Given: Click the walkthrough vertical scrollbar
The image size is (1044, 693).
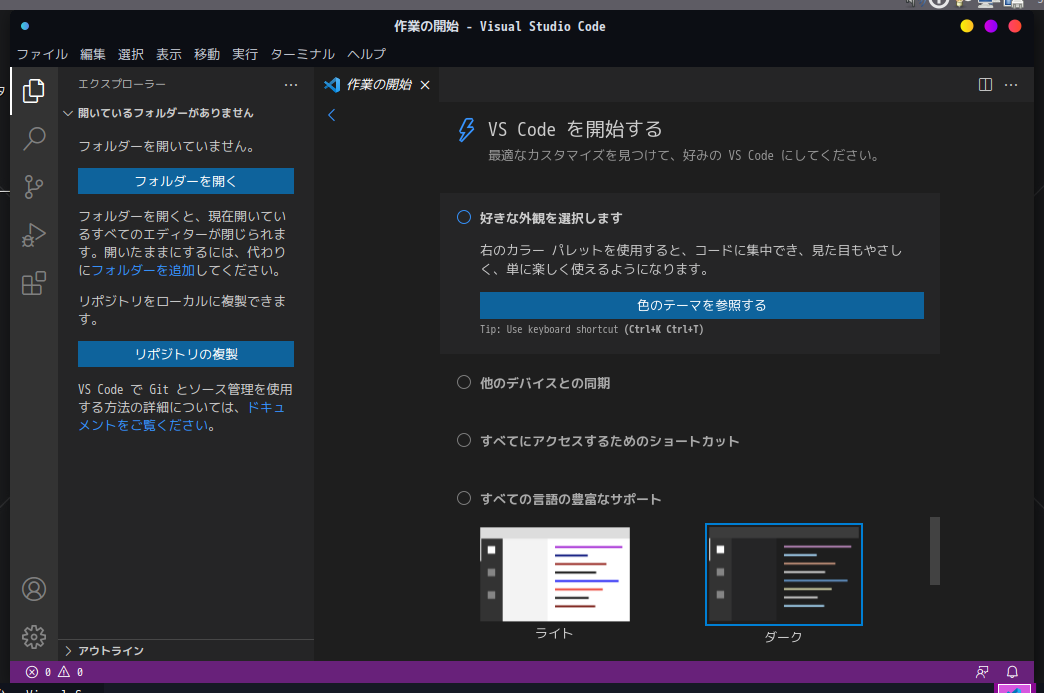Looking at the screenshot, I should [x=935, y=551].
